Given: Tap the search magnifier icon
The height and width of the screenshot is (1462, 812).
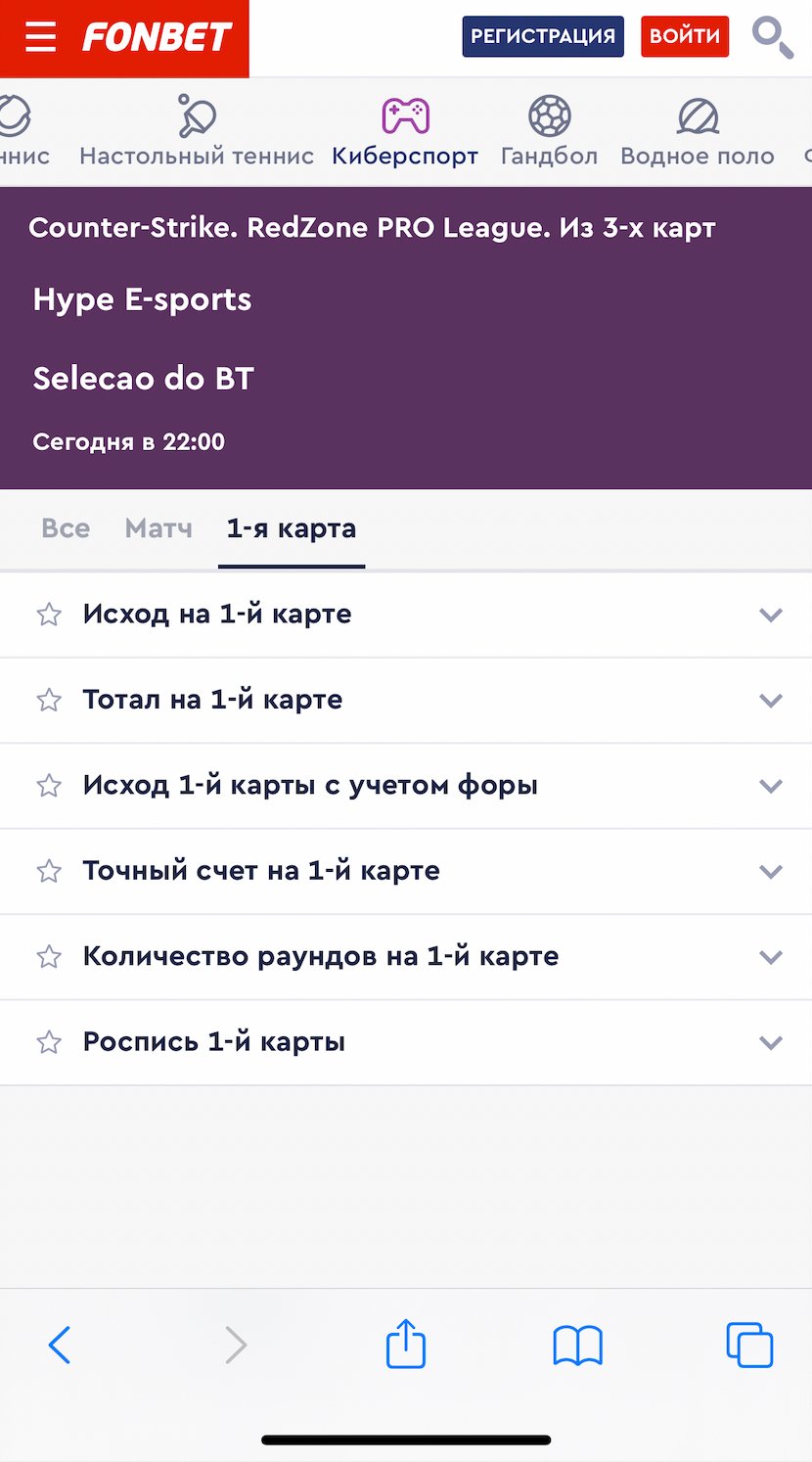Looking at the screenshot, I should point(772,37).
